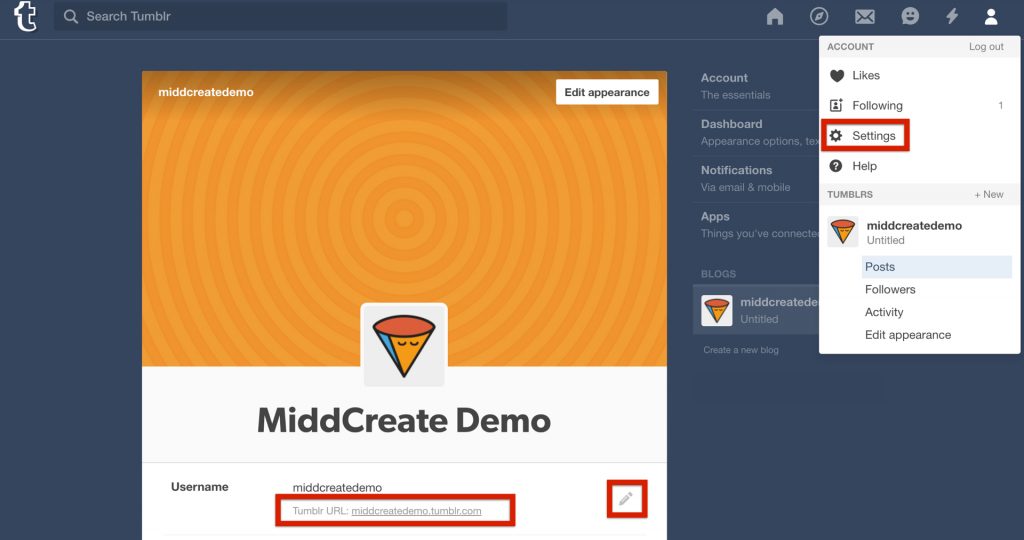Click the pencil edit username icon
Screen dimensions: 1024x540
click(x=626, y=498)
